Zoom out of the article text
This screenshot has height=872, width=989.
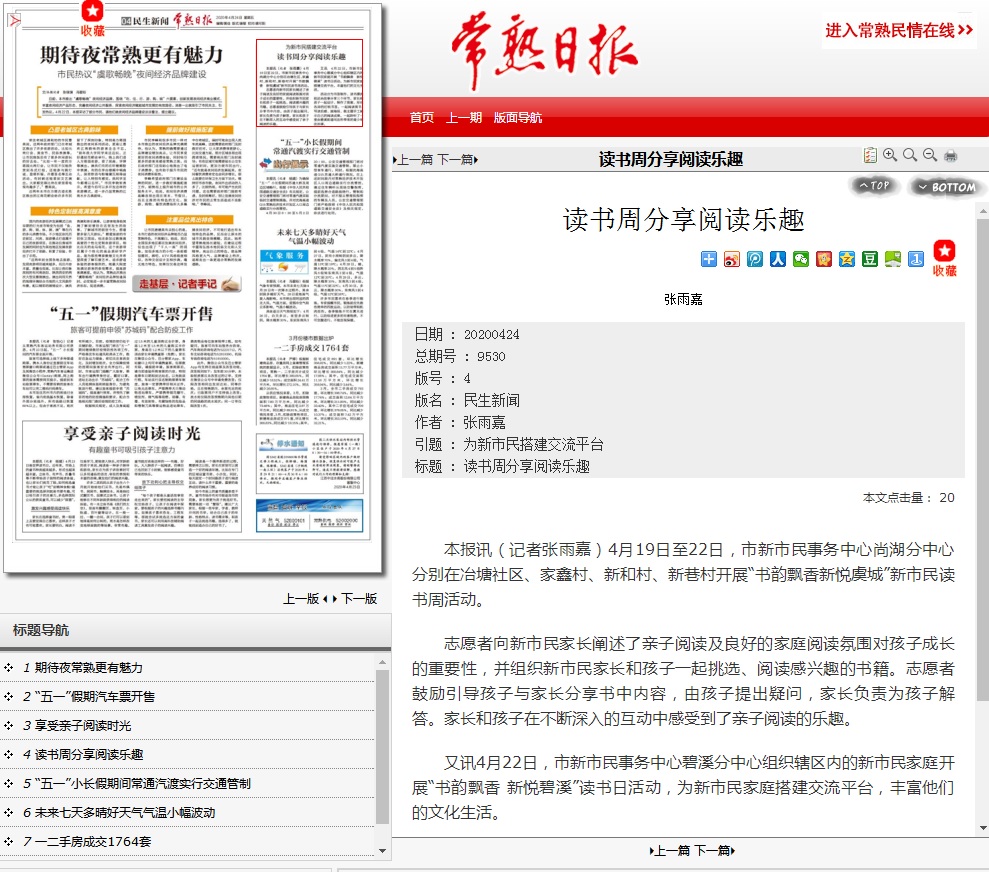coord(930,155)
